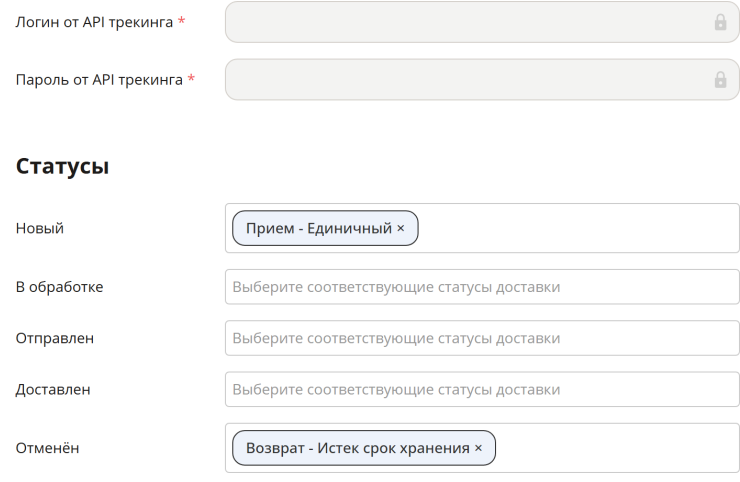
Task: Remove 'Возврат - Истек срок хранения' tag with its ×
Action: click(478, 448)
